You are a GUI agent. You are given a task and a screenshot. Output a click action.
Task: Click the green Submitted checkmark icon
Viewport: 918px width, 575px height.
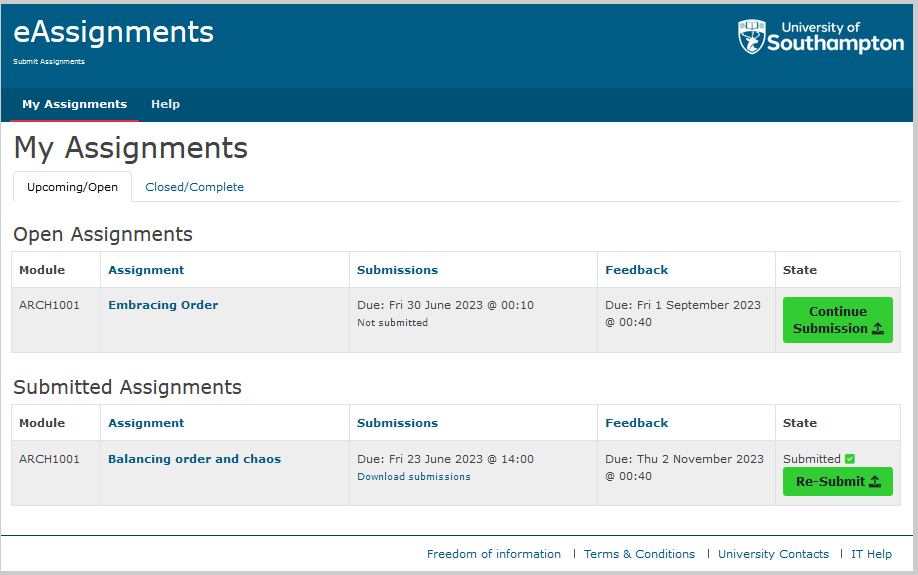coord(850,459)
